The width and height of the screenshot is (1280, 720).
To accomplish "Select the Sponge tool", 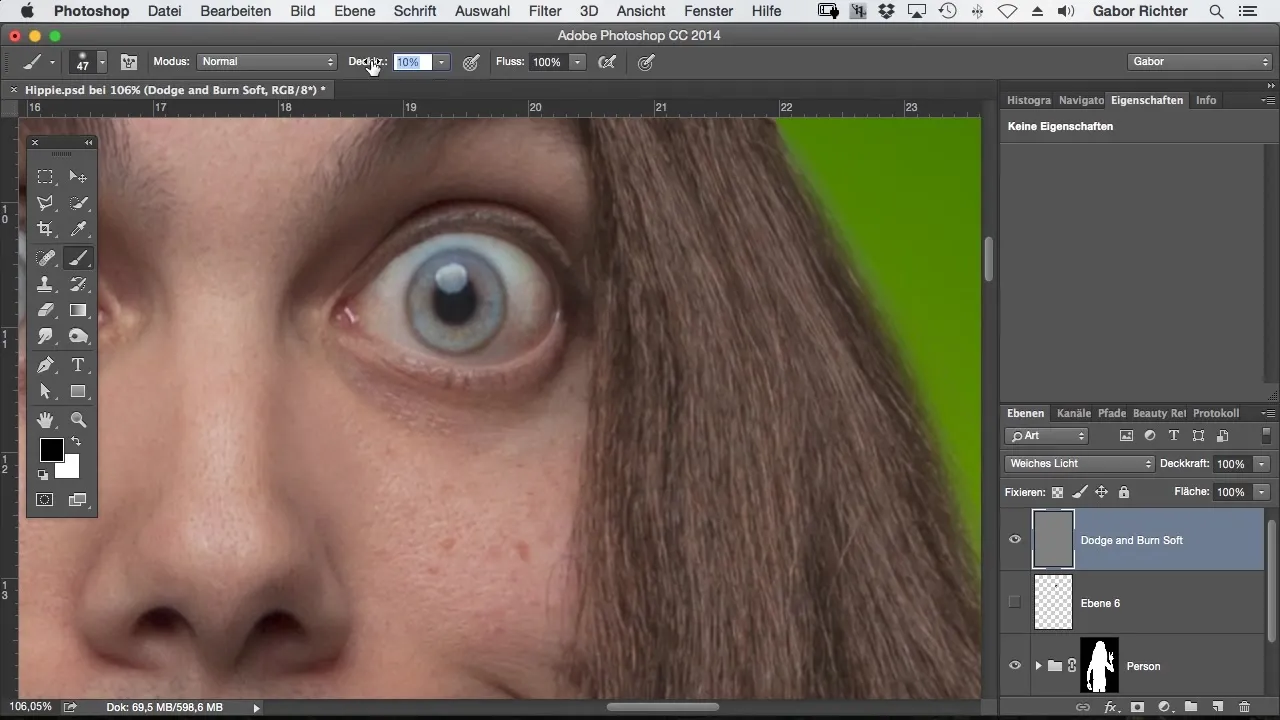I will click(x=78, y=336).
